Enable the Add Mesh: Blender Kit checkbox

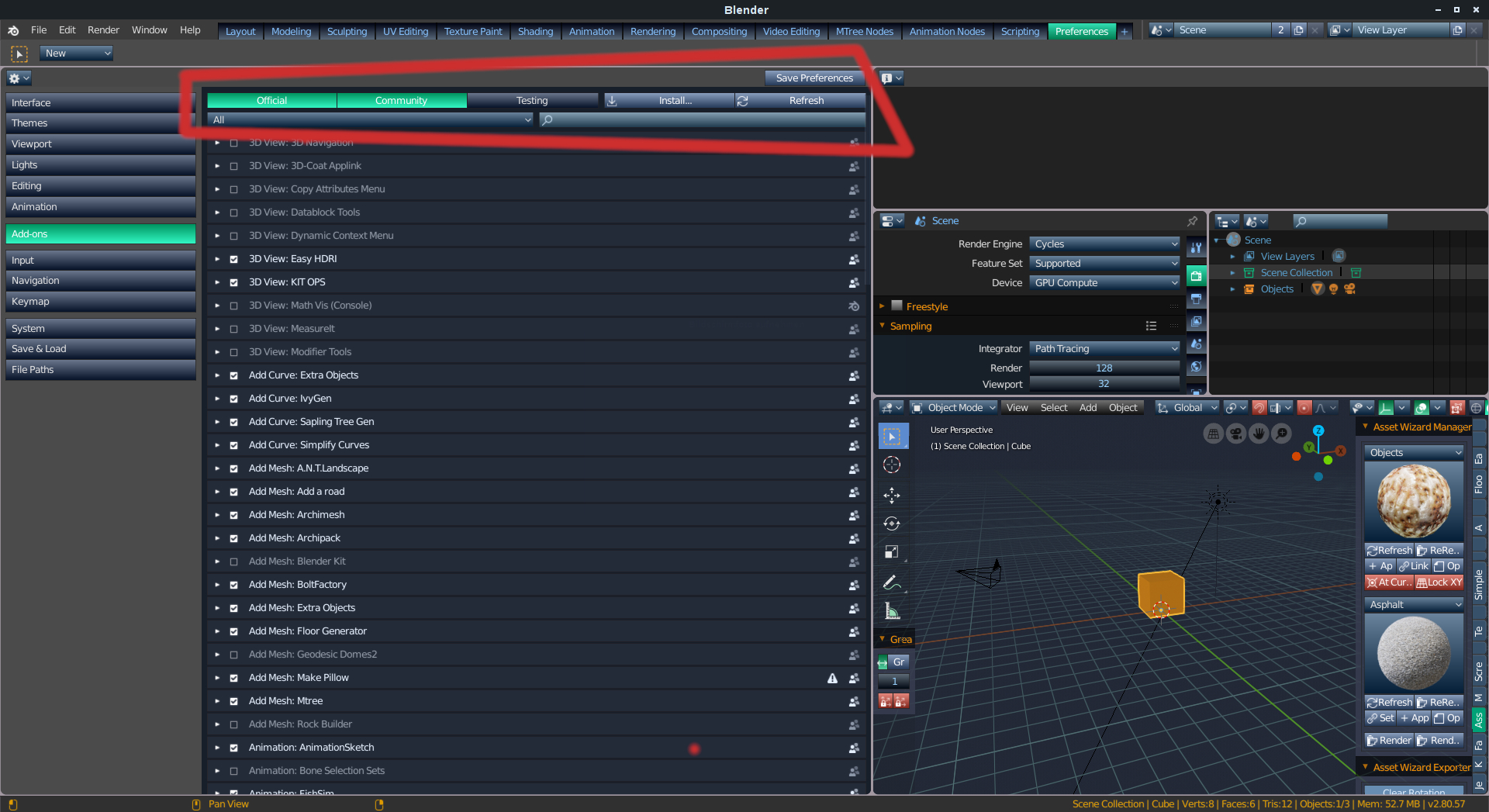tap(233, 561)
